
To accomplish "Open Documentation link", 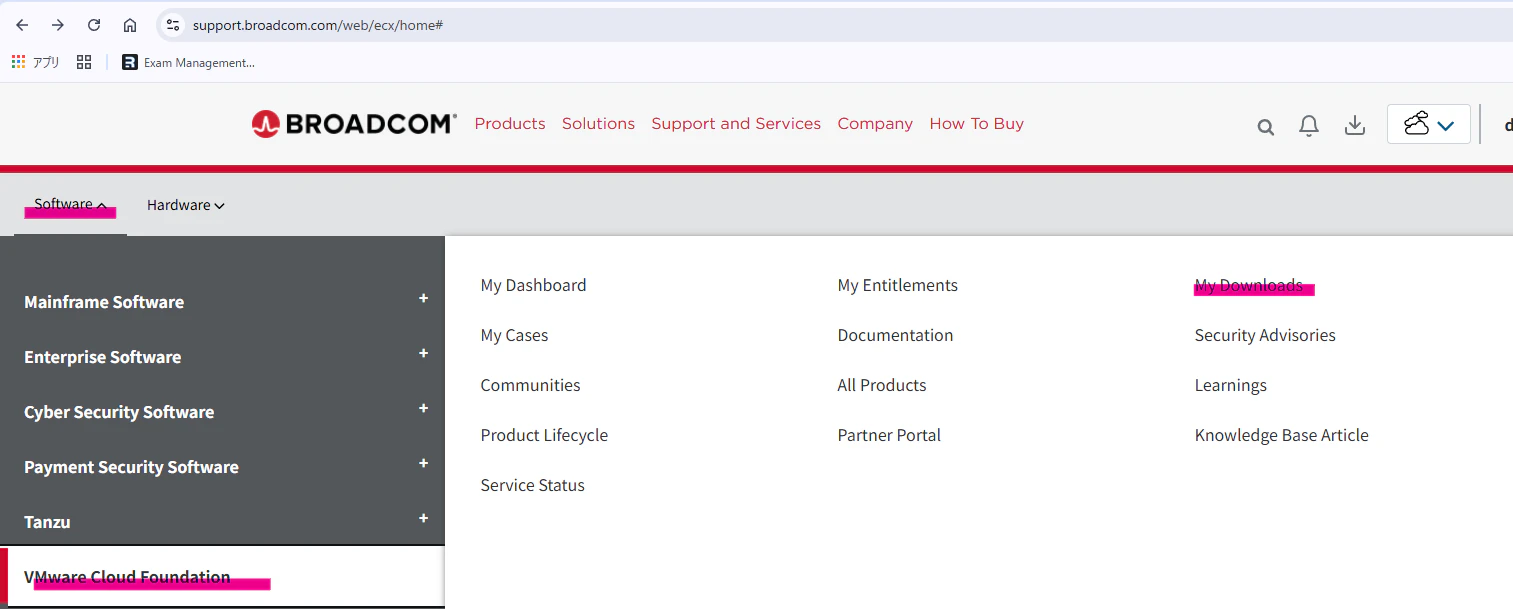I will pyautogui.click(x=895, y=335).
